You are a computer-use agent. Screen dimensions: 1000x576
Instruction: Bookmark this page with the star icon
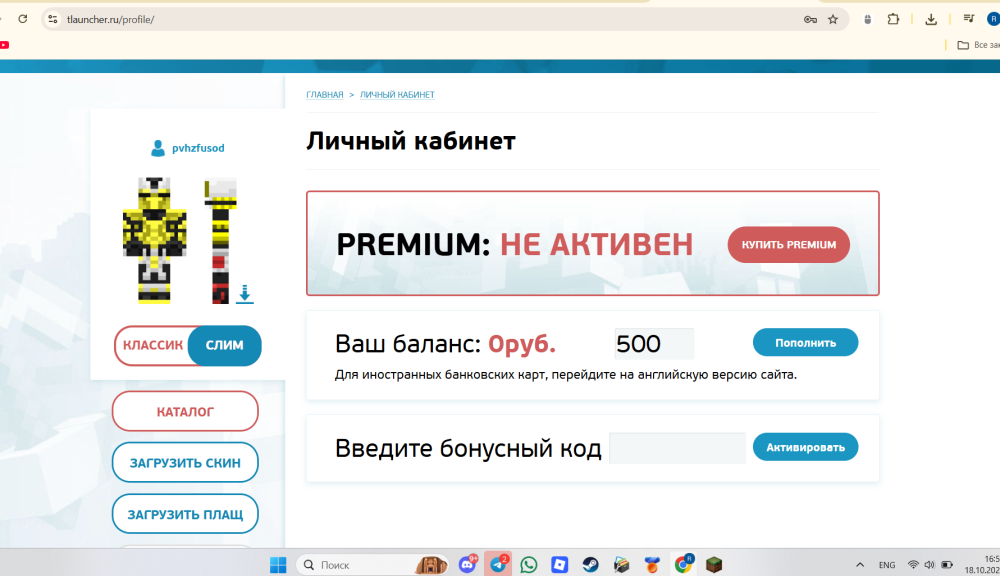(833, 20)
